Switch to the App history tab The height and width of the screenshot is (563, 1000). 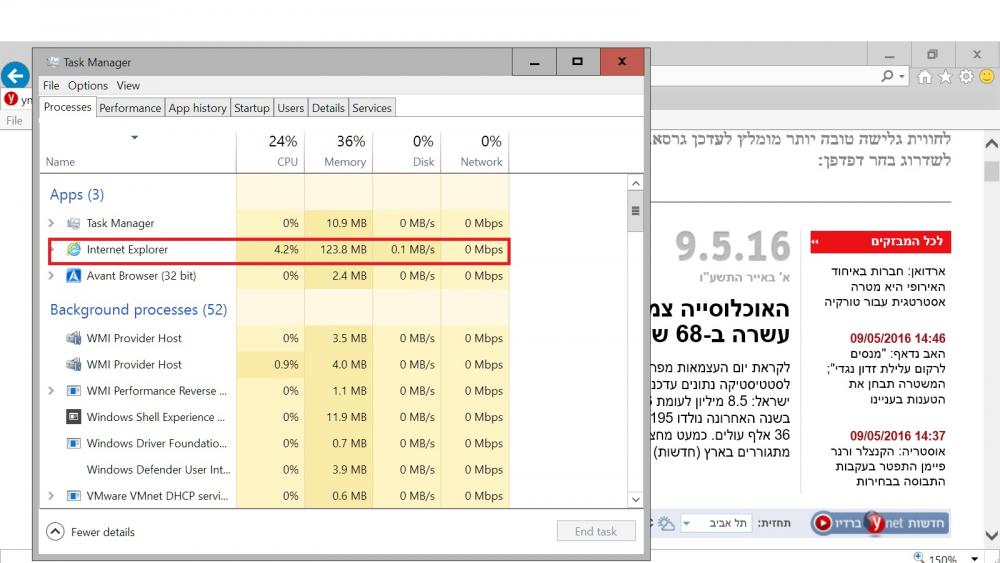[198, 108]
